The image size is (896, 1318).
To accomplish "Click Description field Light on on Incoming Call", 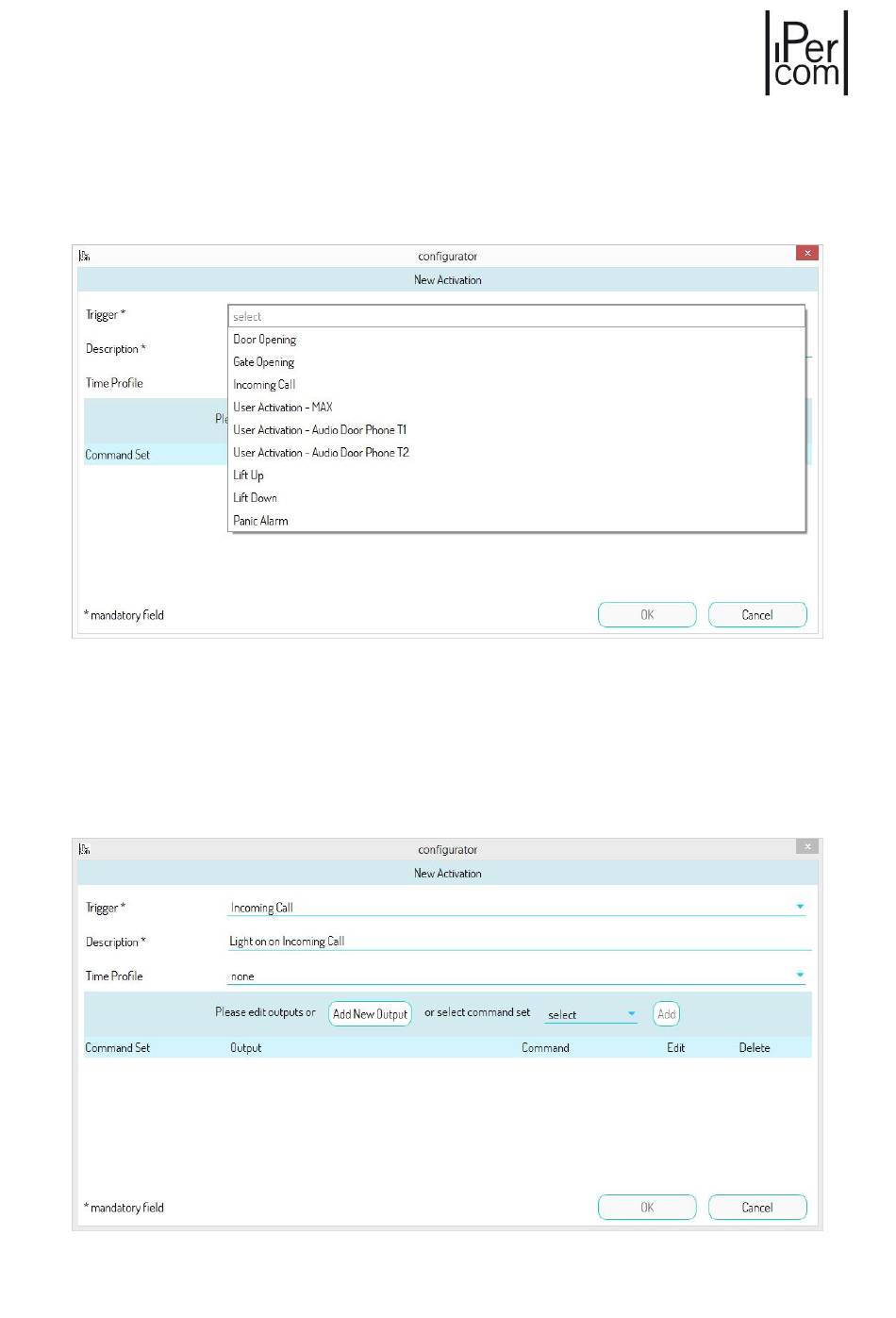I will (520, 942).
